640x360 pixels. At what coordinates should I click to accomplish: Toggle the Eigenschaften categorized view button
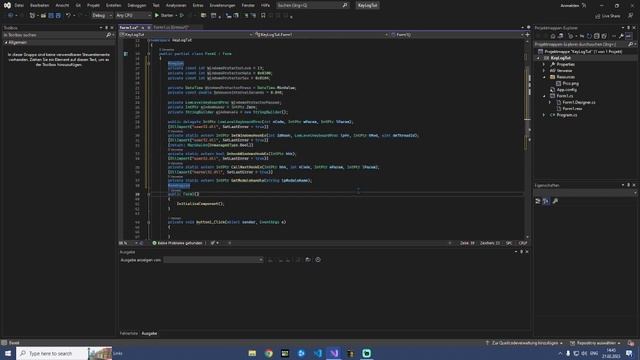click(x=538, y=201)
